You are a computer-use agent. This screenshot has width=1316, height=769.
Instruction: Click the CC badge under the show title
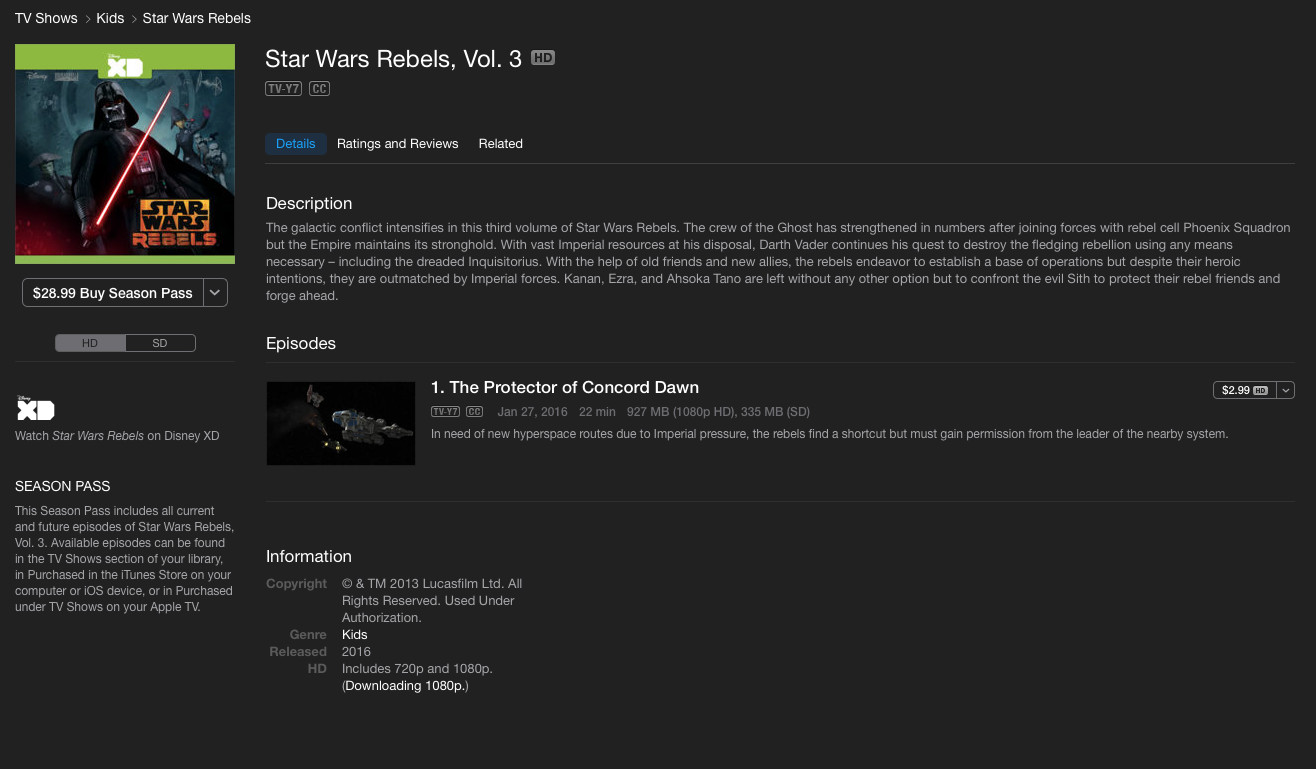(x=319, y=89)
